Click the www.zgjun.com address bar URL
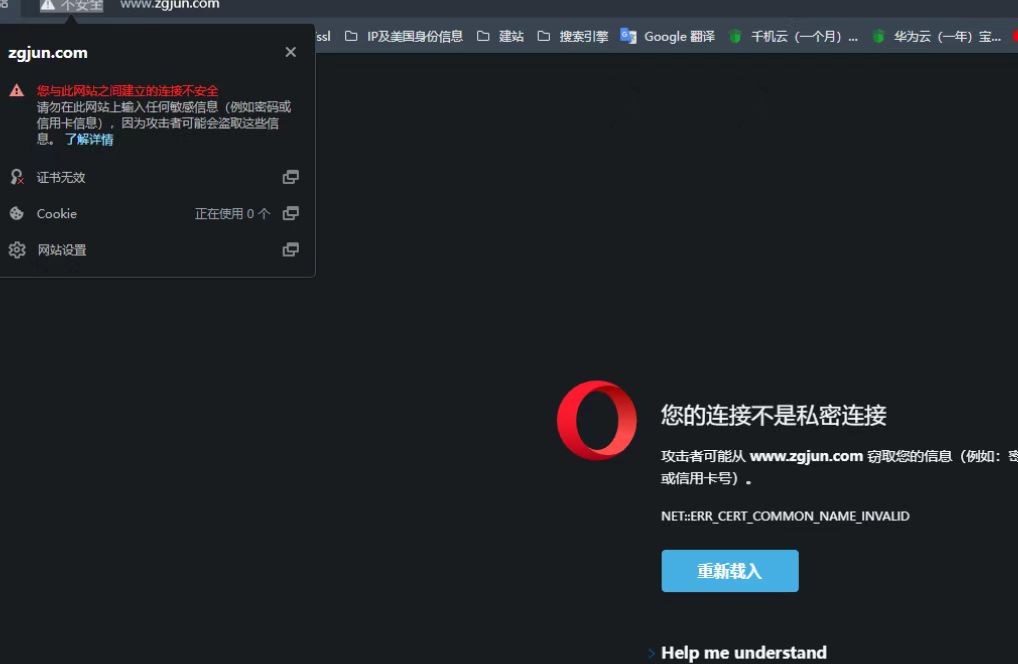The image size is (1018, 664). [170, 5]
